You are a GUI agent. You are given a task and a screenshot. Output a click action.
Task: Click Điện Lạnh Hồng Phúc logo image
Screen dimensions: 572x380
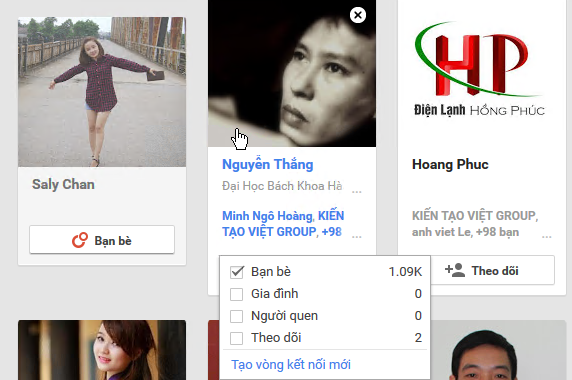pos(479,69)
